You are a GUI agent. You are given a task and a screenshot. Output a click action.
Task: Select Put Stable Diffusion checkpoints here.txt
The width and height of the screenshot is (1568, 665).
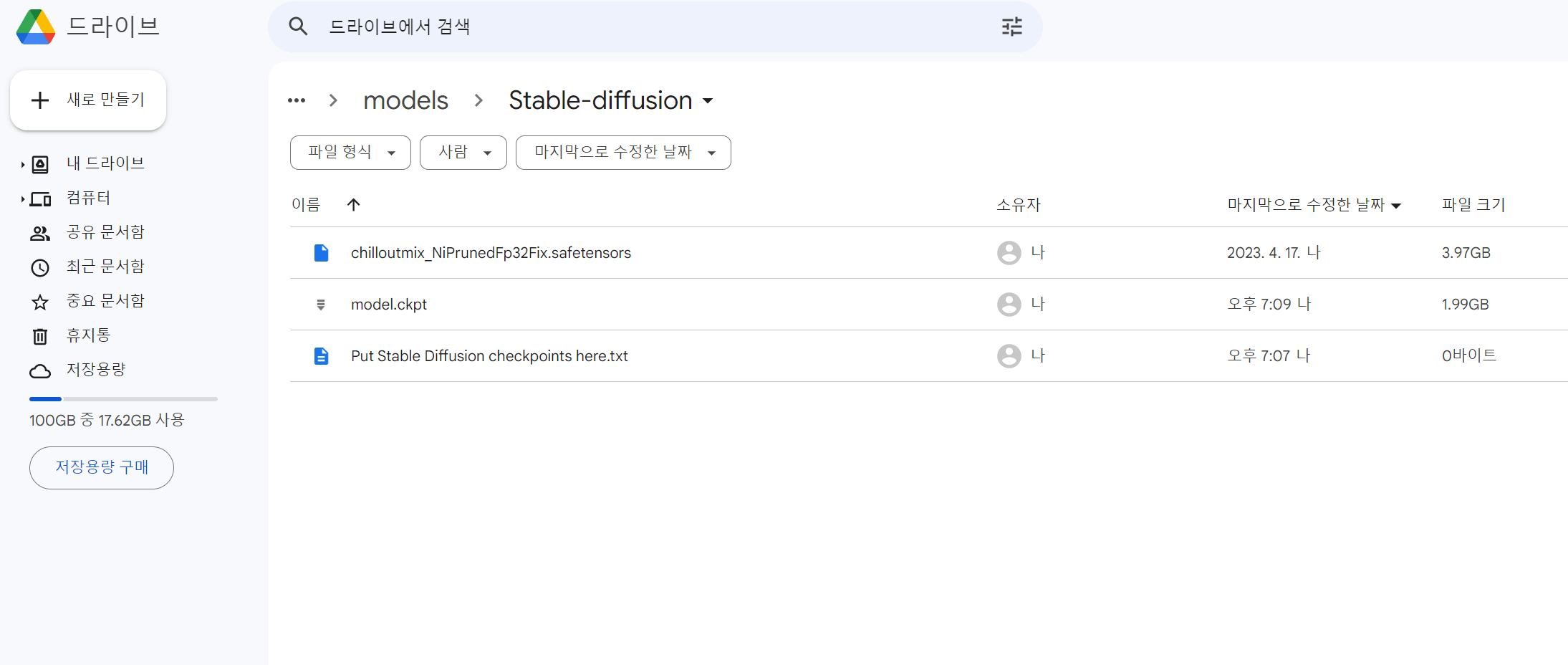pyautogui.click(x=489, y=356)
